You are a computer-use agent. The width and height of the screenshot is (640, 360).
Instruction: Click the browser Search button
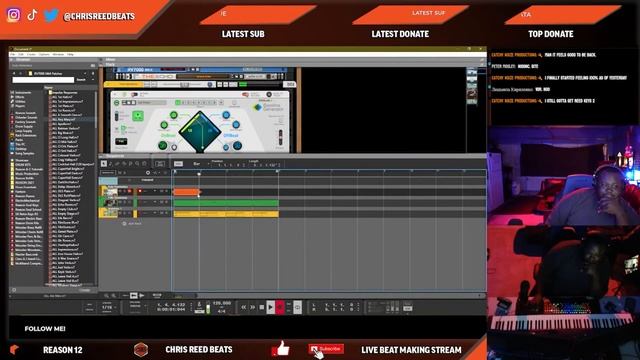click(81, 80)
